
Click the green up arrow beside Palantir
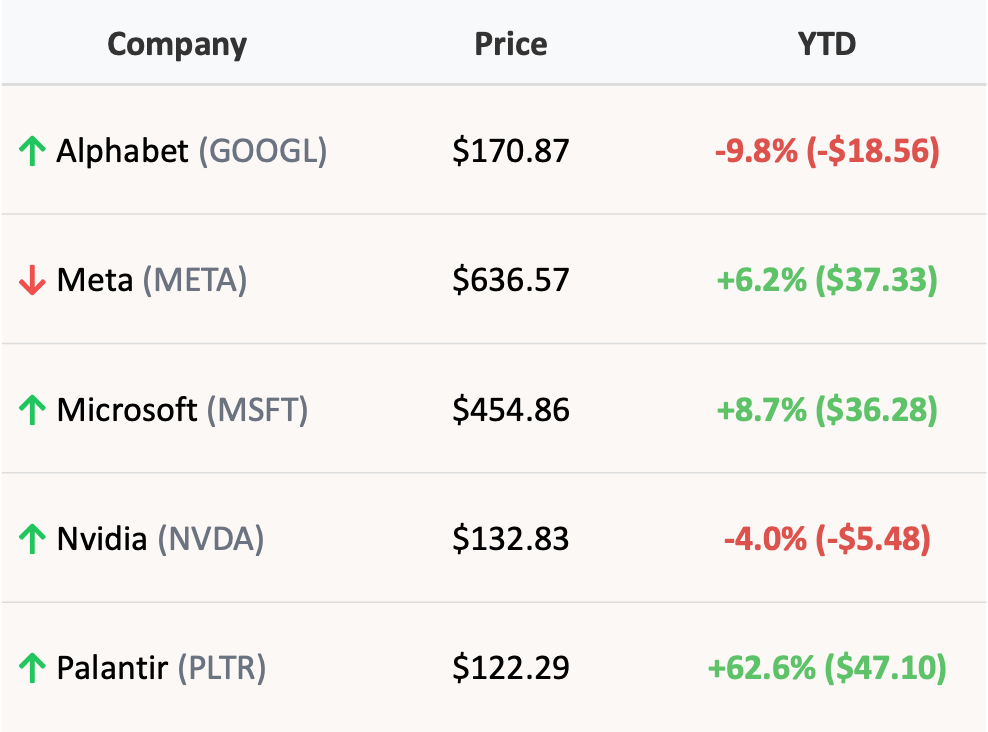[x=32, y=668]
